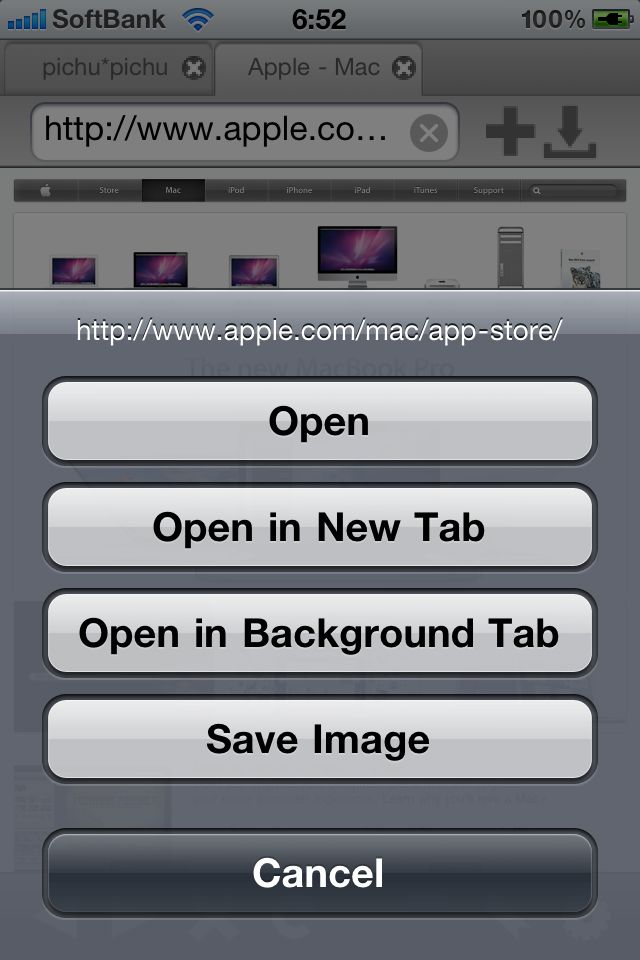Viewport: 640px width, 960px height.
Task: Open the iPhone nav item
Action: tap(299, 190)
